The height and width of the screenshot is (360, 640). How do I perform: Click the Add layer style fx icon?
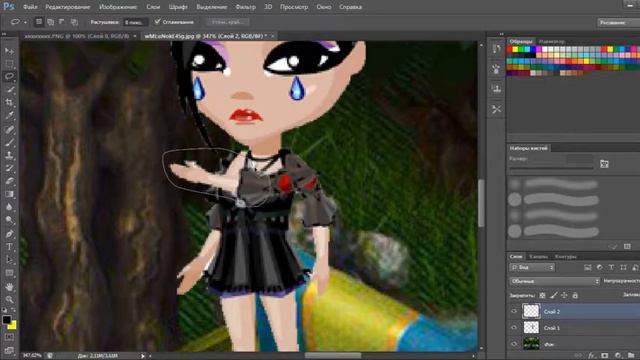591,356
